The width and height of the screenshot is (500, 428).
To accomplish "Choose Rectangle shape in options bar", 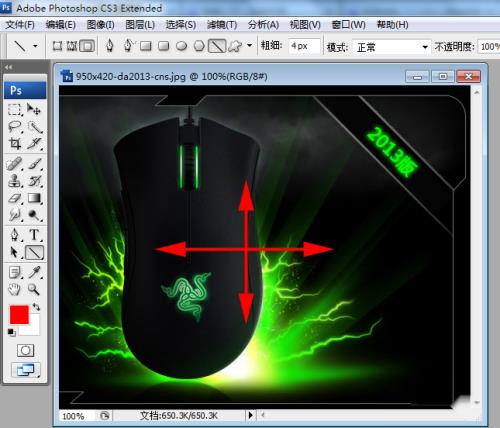I will point(146,46).
